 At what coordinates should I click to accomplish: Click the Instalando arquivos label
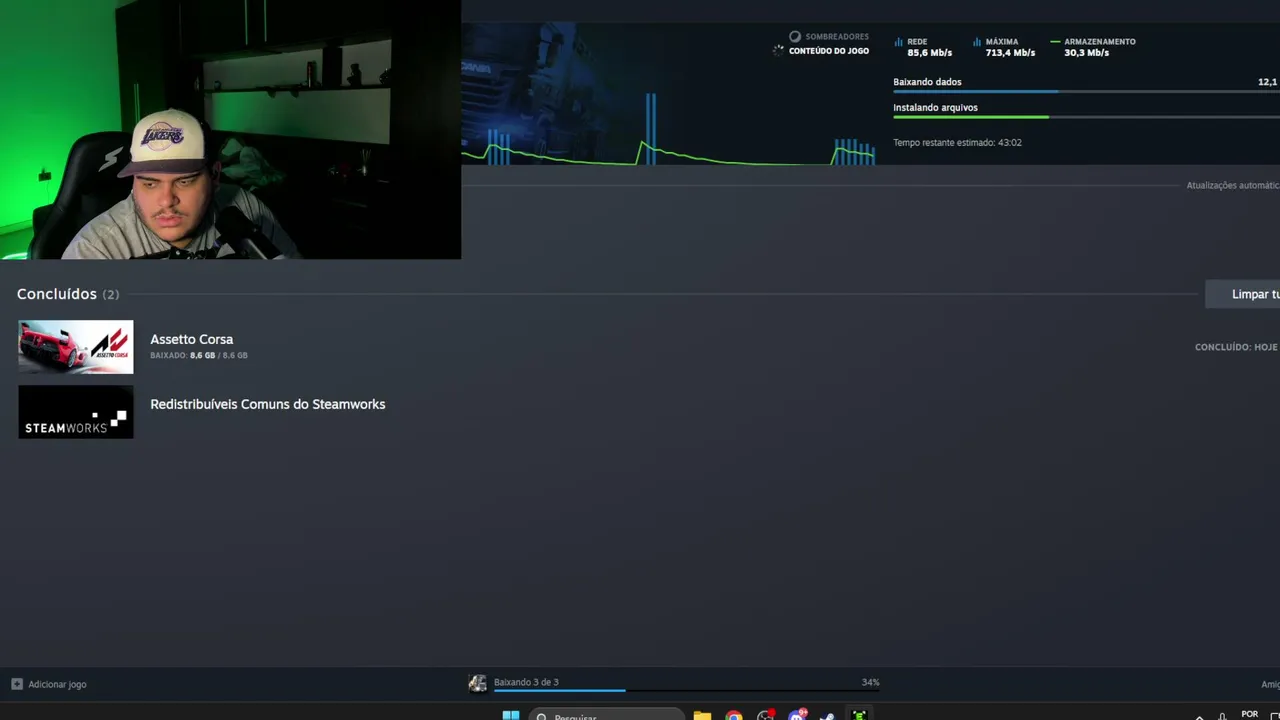click(935, 107)
